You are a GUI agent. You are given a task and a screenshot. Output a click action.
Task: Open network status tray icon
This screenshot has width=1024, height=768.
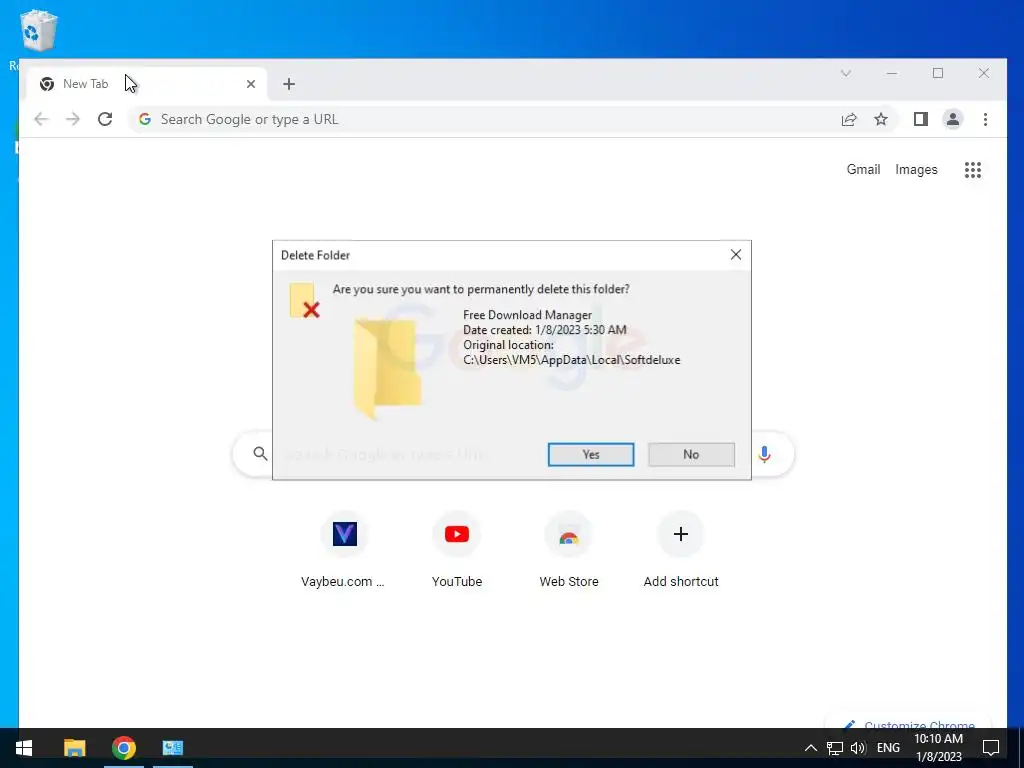pyautogui.click(x=834, y=748)
